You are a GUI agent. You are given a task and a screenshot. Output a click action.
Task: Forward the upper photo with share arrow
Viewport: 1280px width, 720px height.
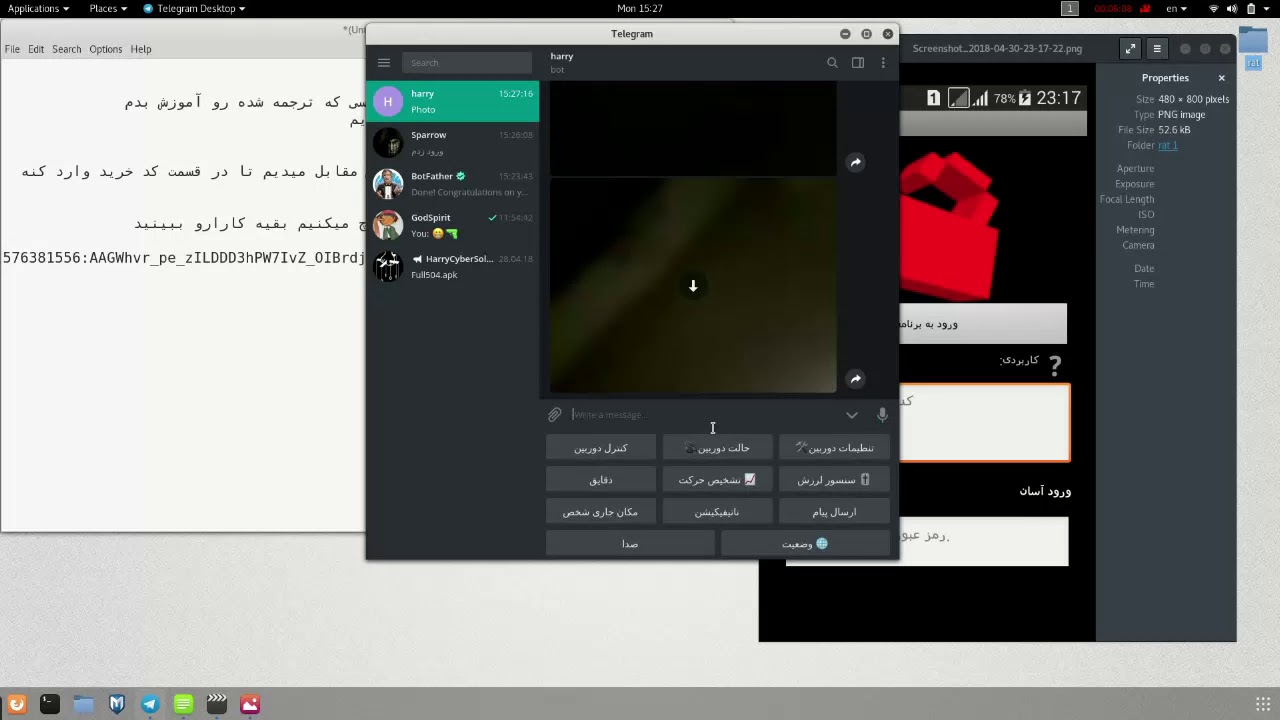856,162
